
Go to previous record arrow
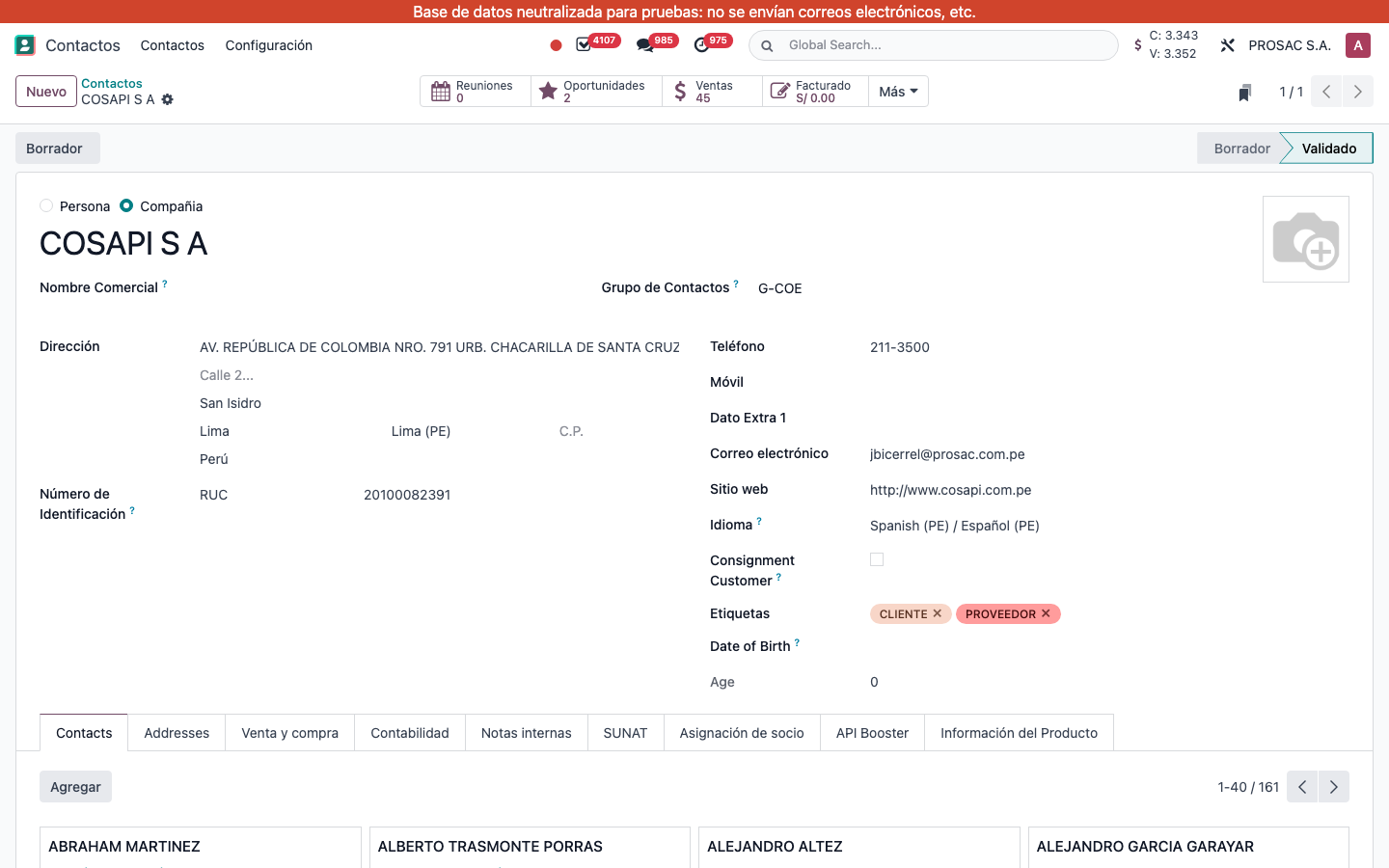click(1326, 92)
